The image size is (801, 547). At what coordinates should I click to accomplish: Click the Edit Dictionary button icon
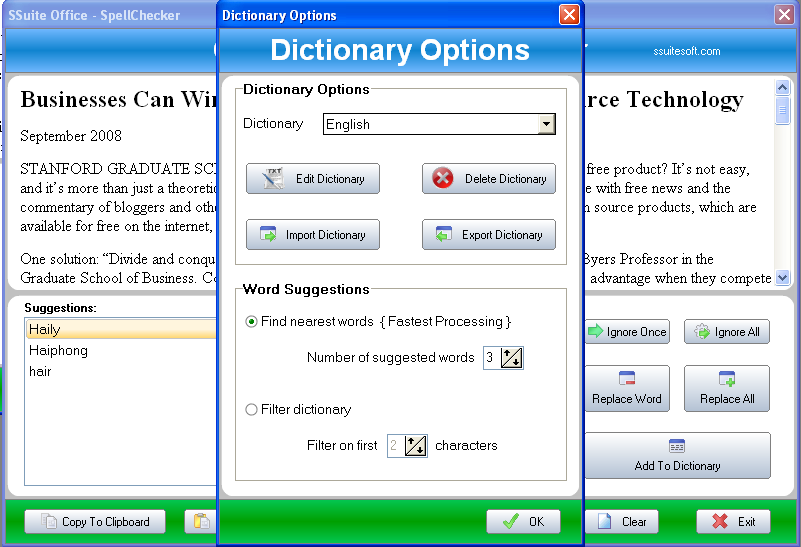(x=273, y=179)
